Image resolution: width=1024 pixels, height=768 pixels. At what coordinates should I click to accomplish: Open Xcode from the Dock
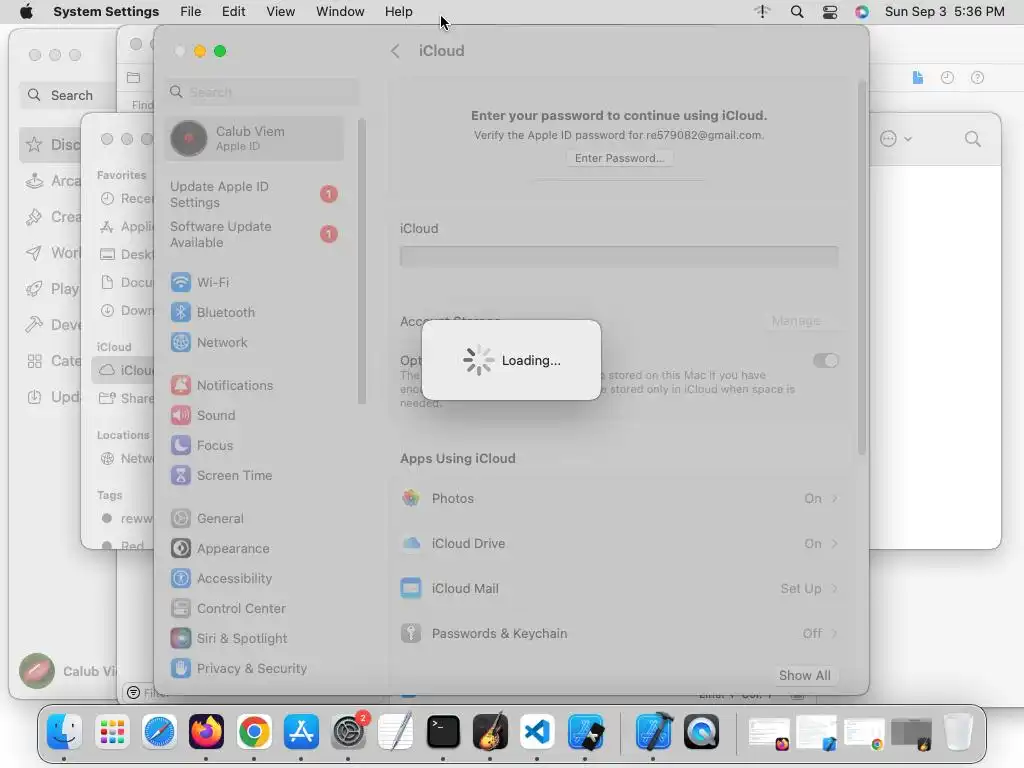click(x=654, y=731)
